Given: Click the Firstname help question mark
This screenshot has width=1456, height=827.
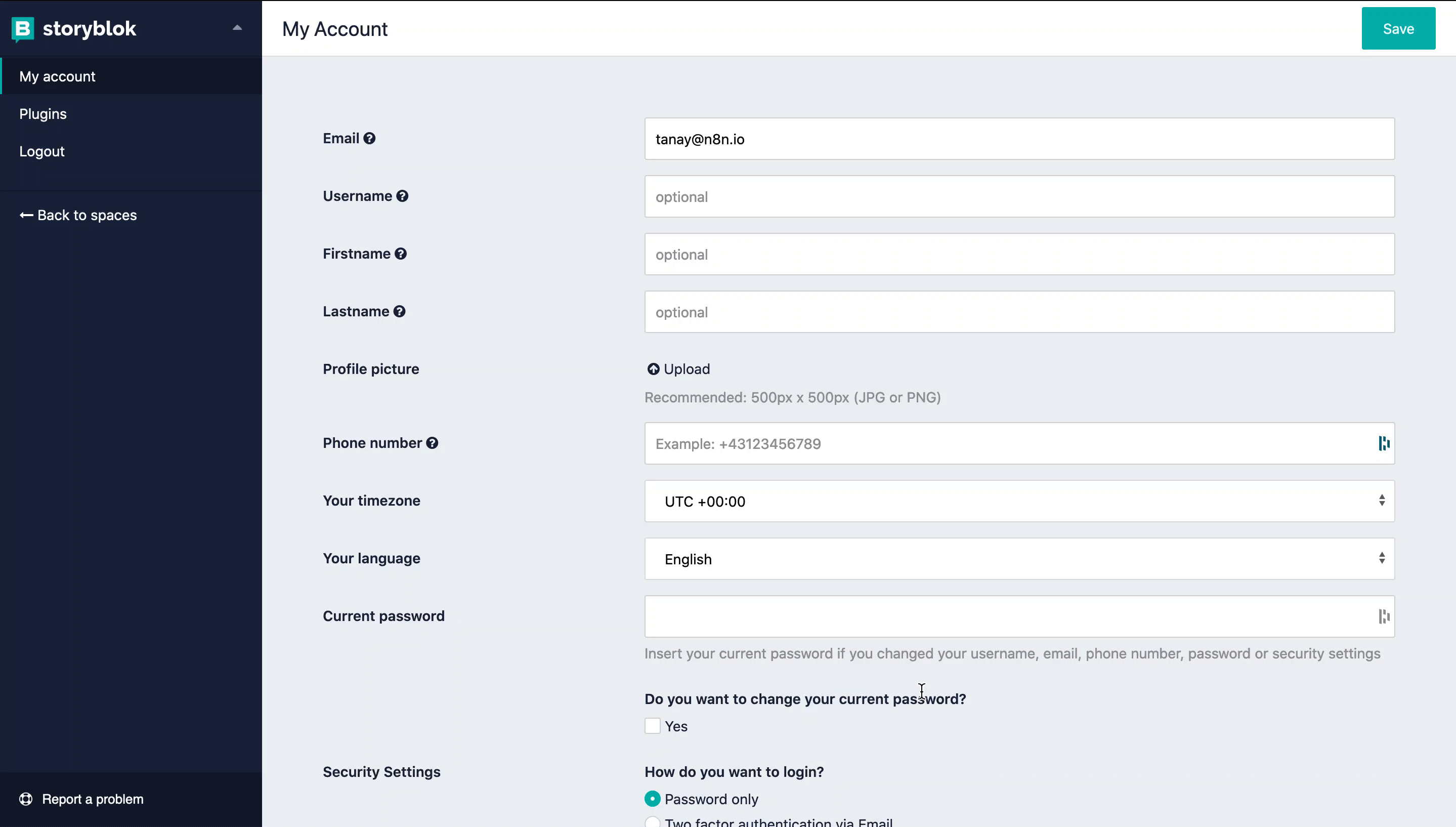Looking at the screenshot, I should (x=401, y=254).
